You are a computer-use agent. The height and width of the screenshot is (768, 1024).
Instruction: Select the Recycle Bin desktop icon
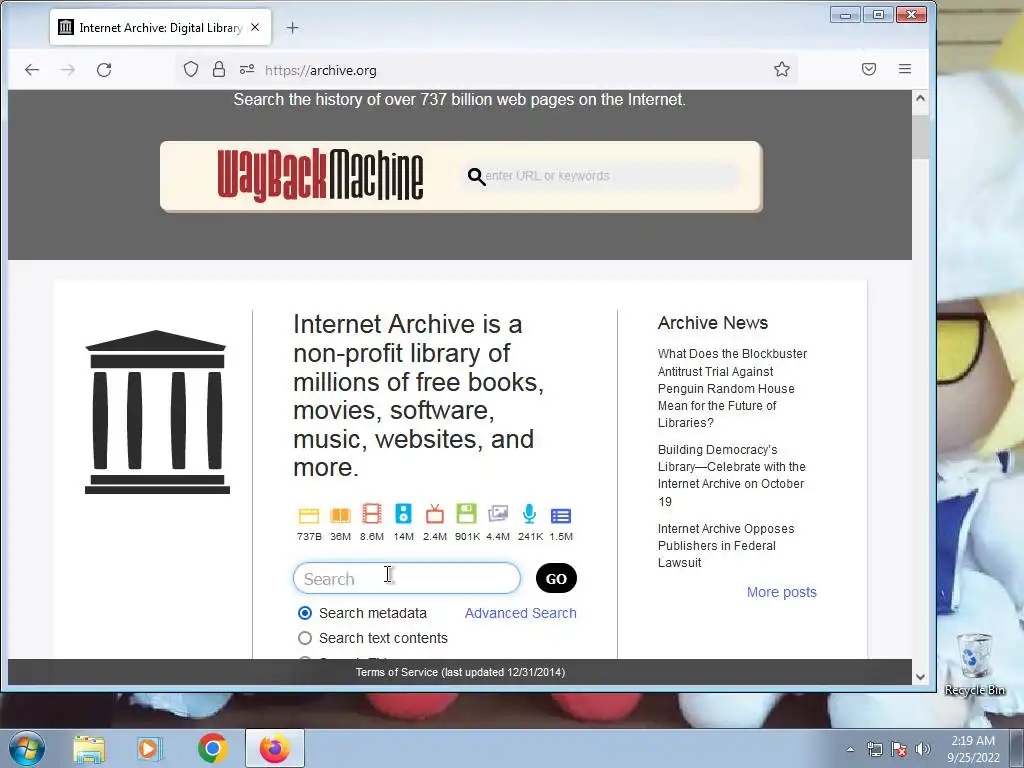point(974,664)
